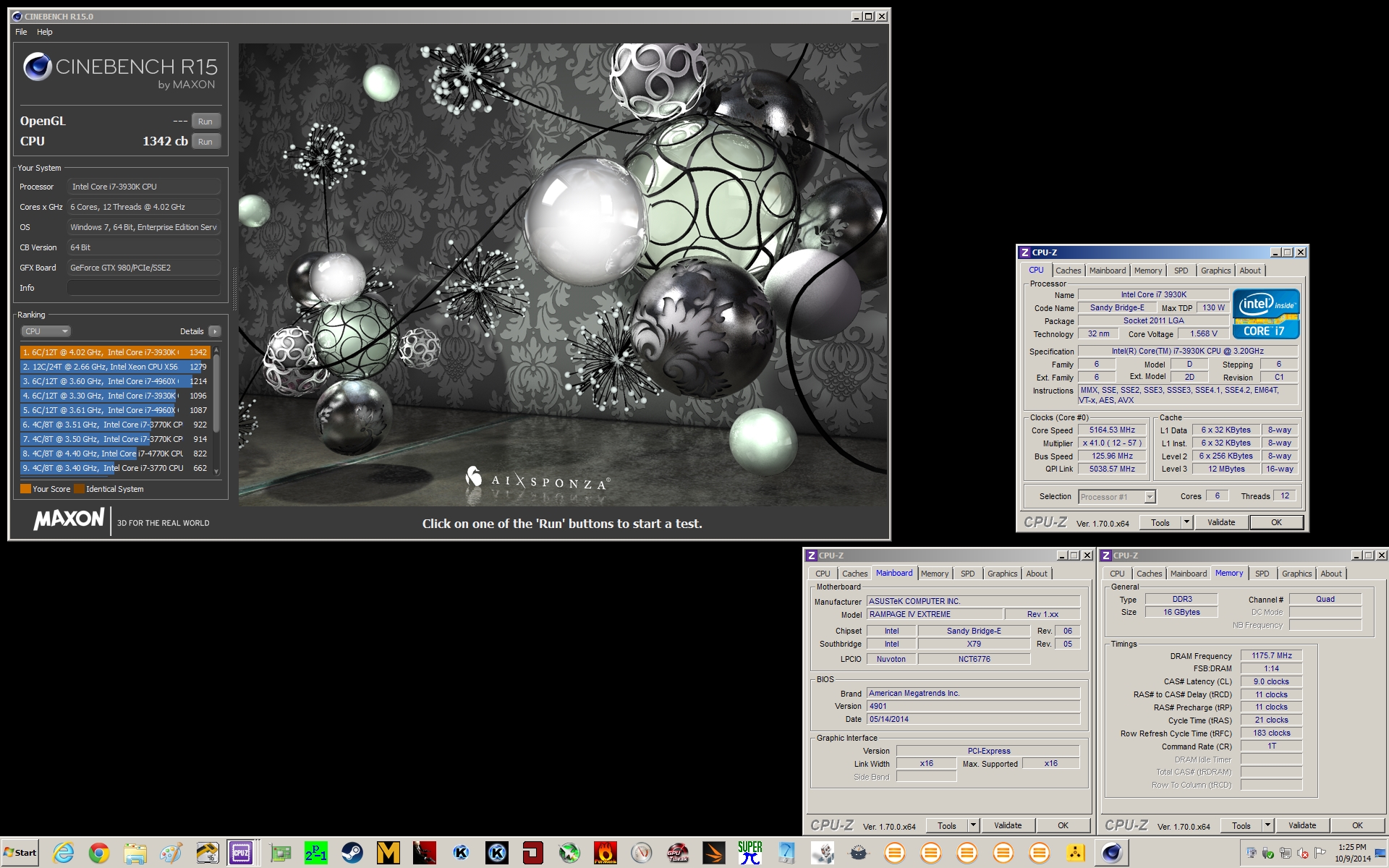Viewport: 1389px width, 868px height.
Task: Select ranking row 8 i7-4770K score 822
Action: (115, 454)
